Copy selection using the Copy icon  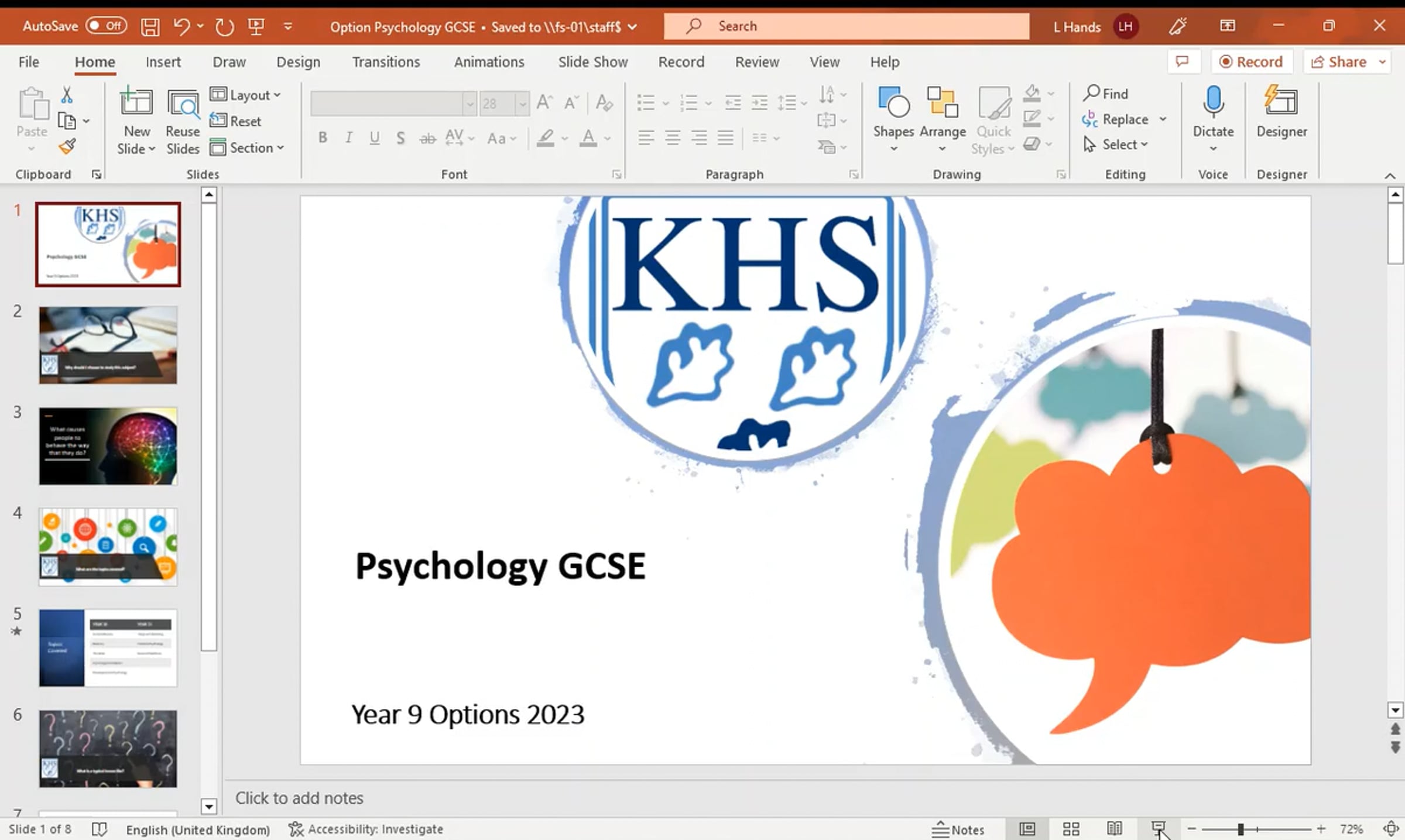[67, 121]
